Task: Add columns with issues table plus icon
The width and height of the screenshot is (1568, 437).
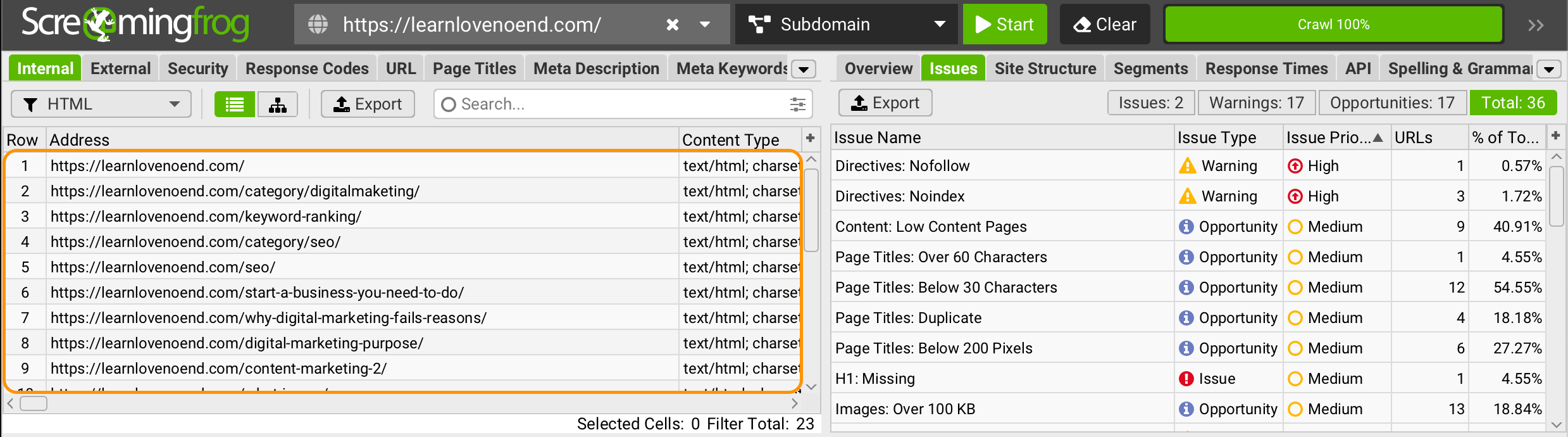Action: (x=1555, y=136)
